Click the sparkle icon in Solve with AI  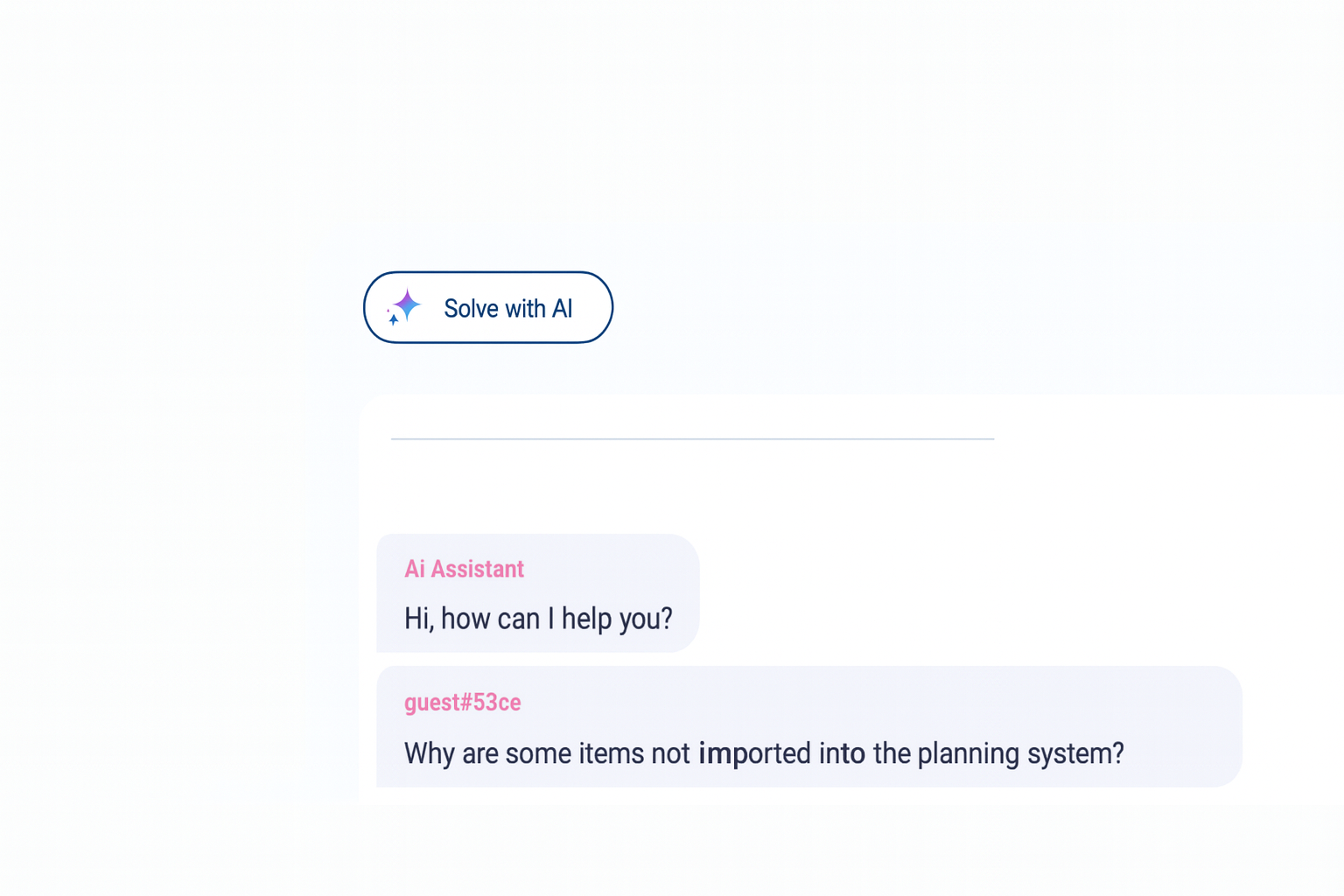405,307
